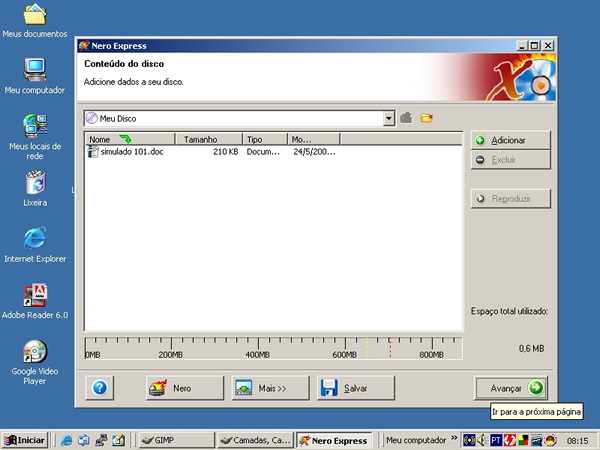The height and width of the screenshot is (450, 600).
Task: Click the Reproduzir button
Action: (x=510, y=199)
